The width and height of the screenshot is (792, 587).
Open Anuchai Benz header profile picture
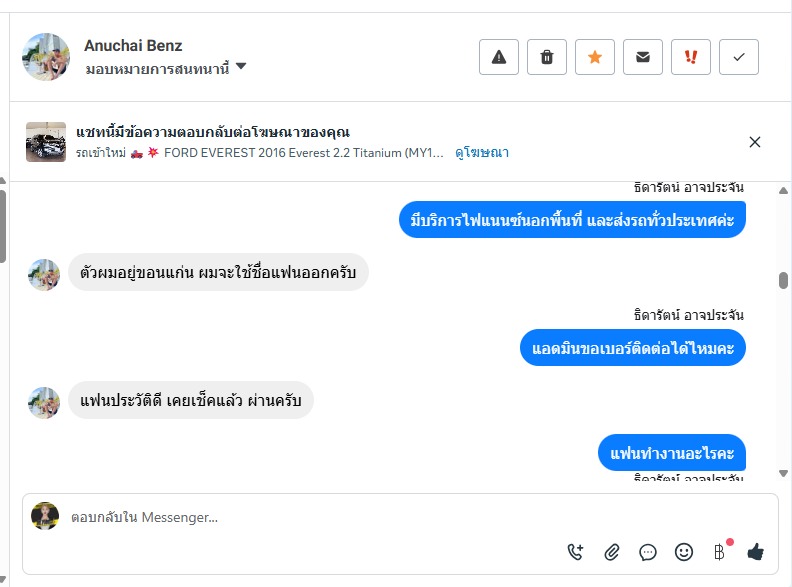point(46,57)
